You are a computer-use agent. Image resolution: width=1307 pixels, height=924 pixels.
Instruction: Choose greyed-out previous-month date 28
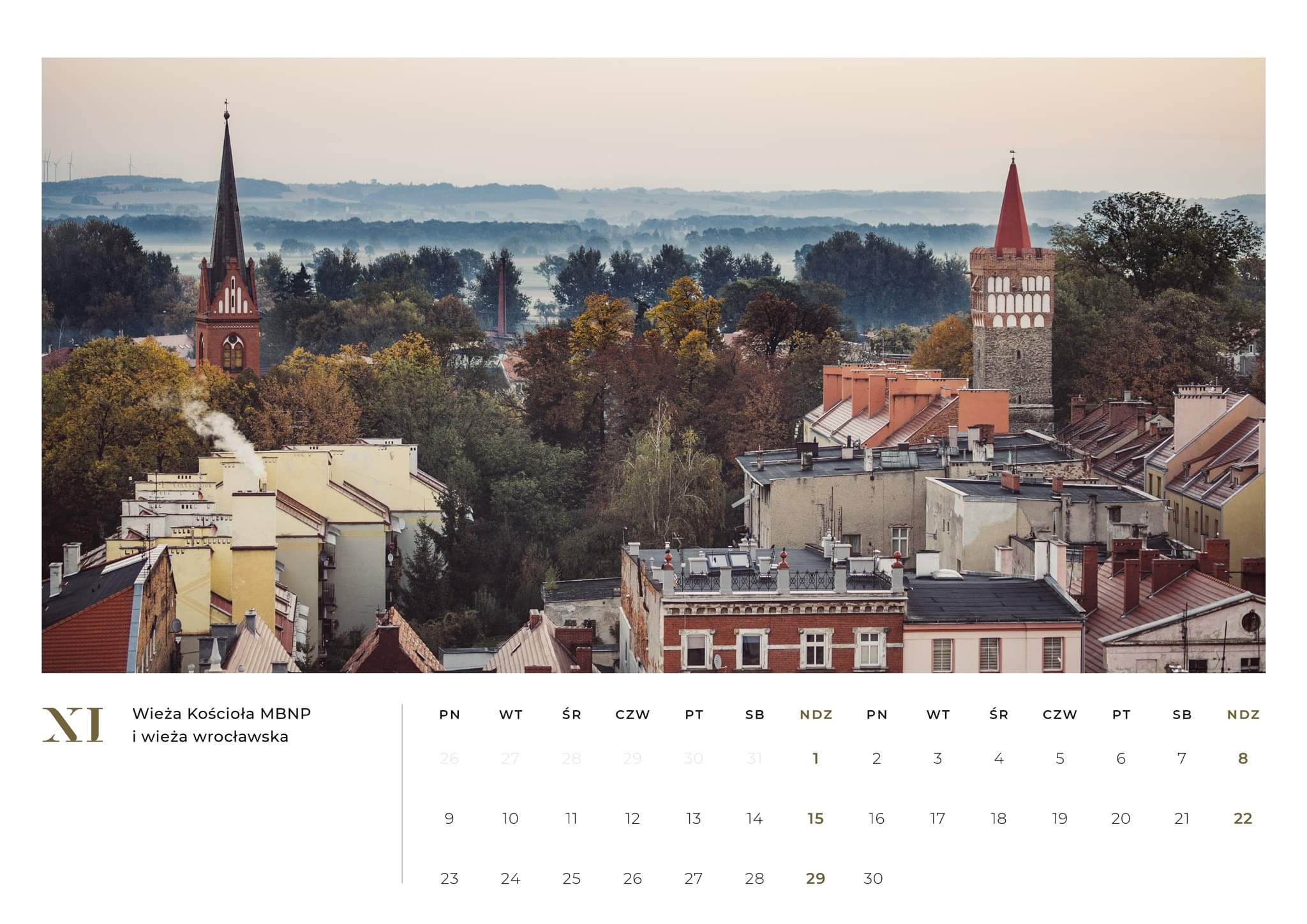point(571,758)
